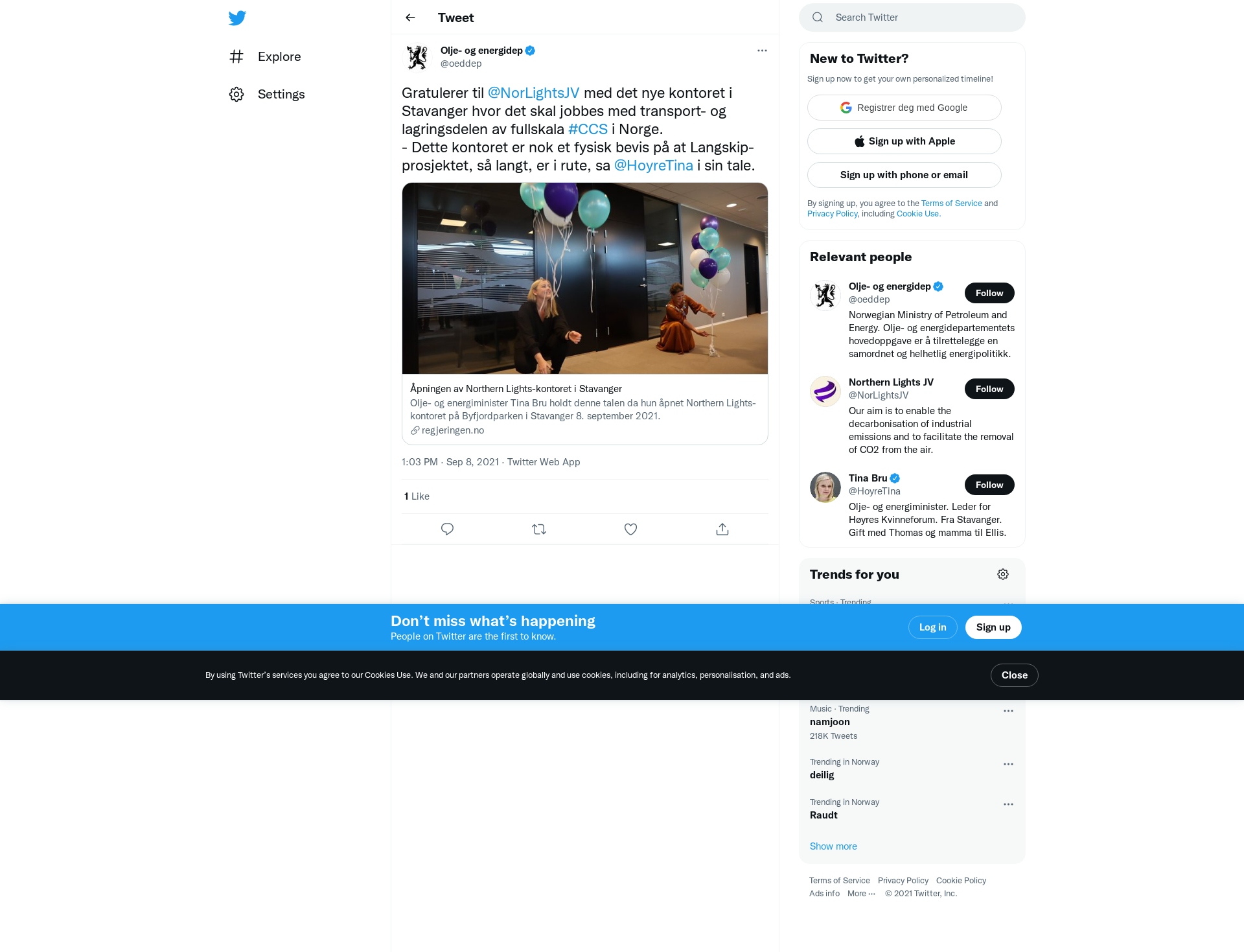The height and width of the screenshot is (952, 1244).
Task: Open the @NorLightsJV mention link
Action: point(533,93)
